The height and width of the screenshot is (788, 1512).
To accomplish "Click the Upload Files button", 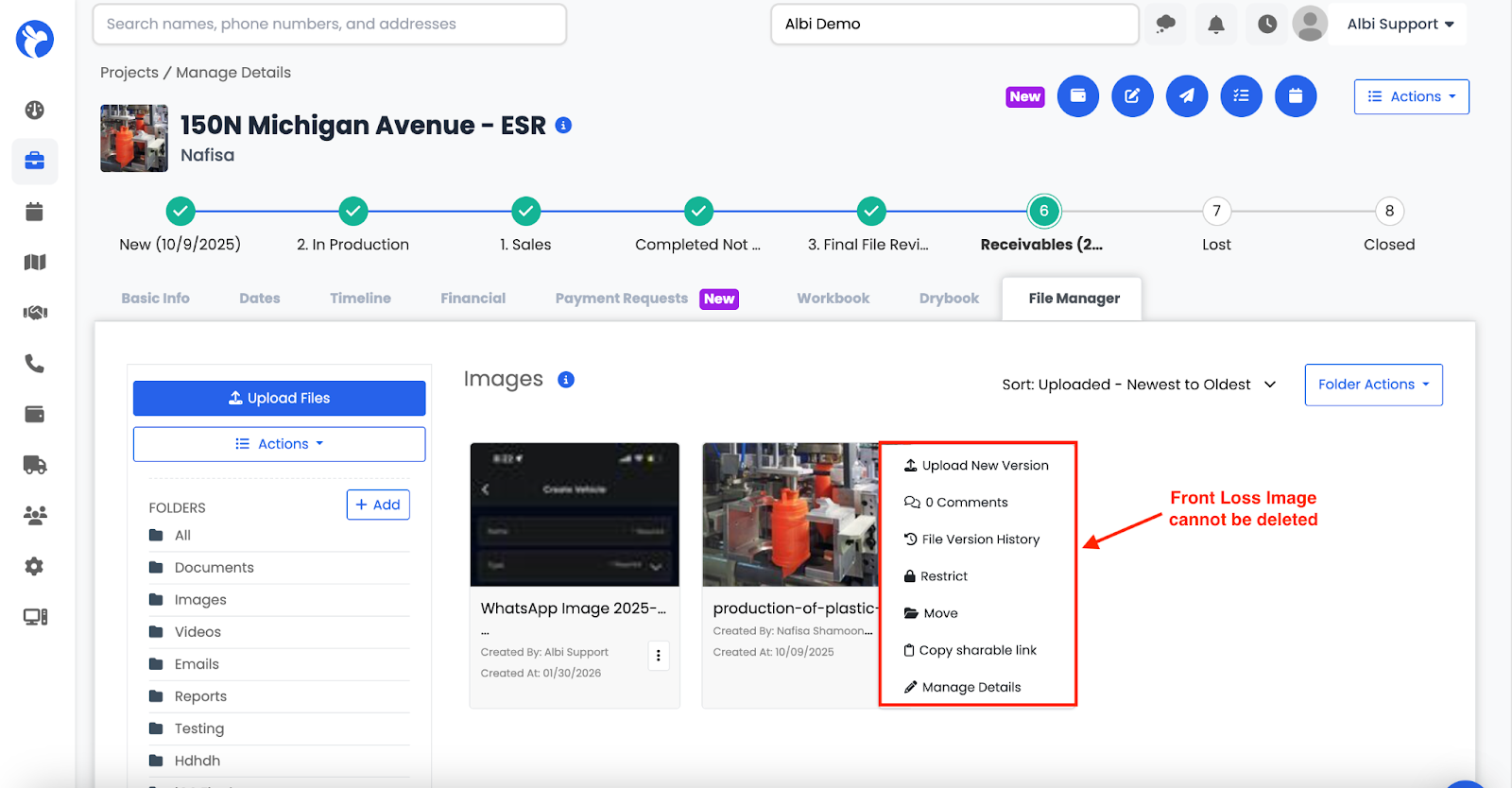I will point(279,398).
